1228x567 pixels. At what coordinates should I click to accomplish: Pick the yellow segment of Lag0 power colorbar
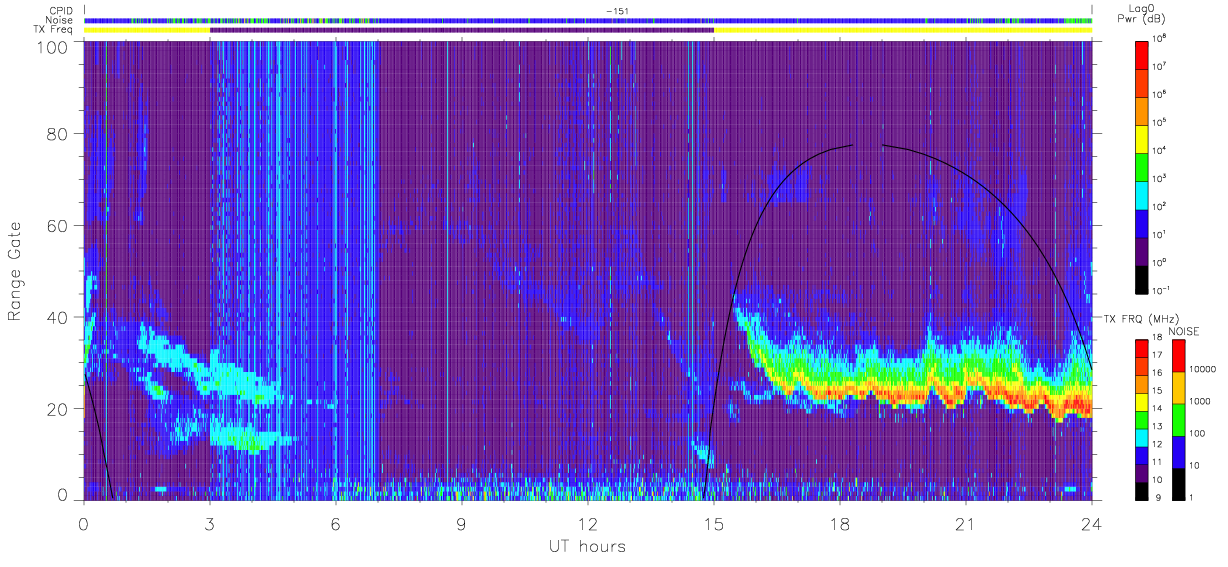(1144, 138)
